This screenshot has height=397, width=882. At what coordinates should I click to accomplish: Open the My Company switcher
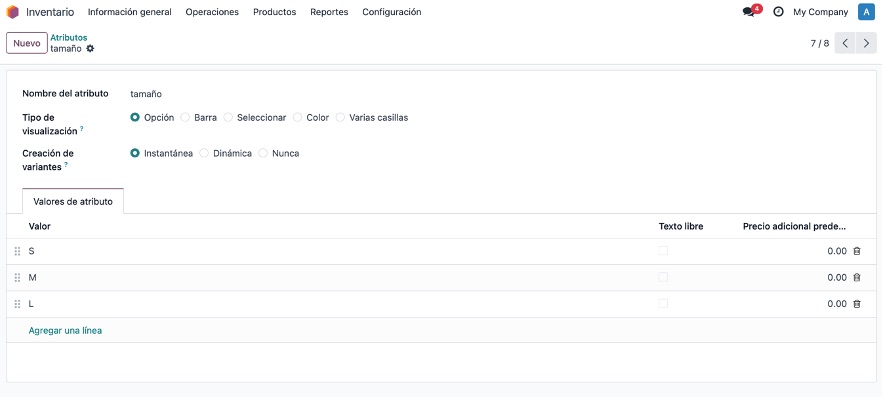click(x=820, y=12)
